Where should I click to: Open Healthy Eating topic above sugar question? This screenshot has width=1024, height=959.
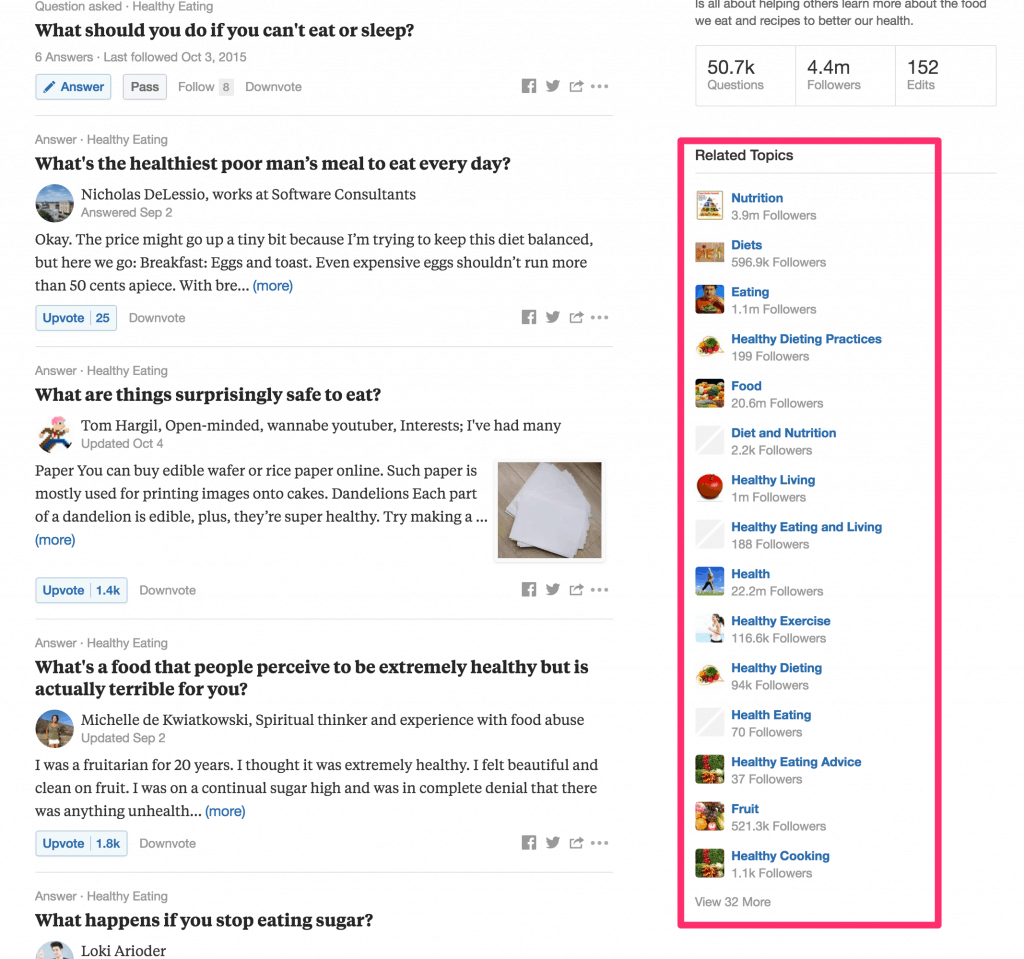127,896
